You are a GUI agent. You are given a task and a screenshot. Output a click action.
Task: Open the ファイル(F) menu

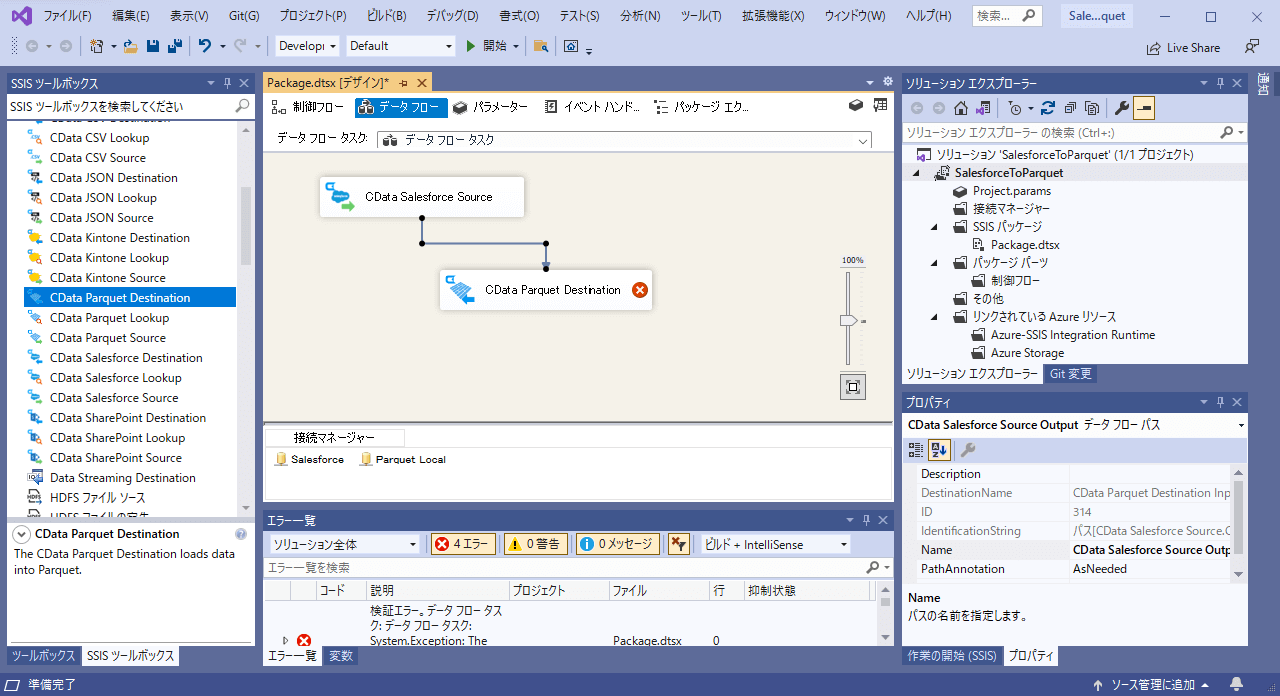pyautogui.click(x=68, y=16)
